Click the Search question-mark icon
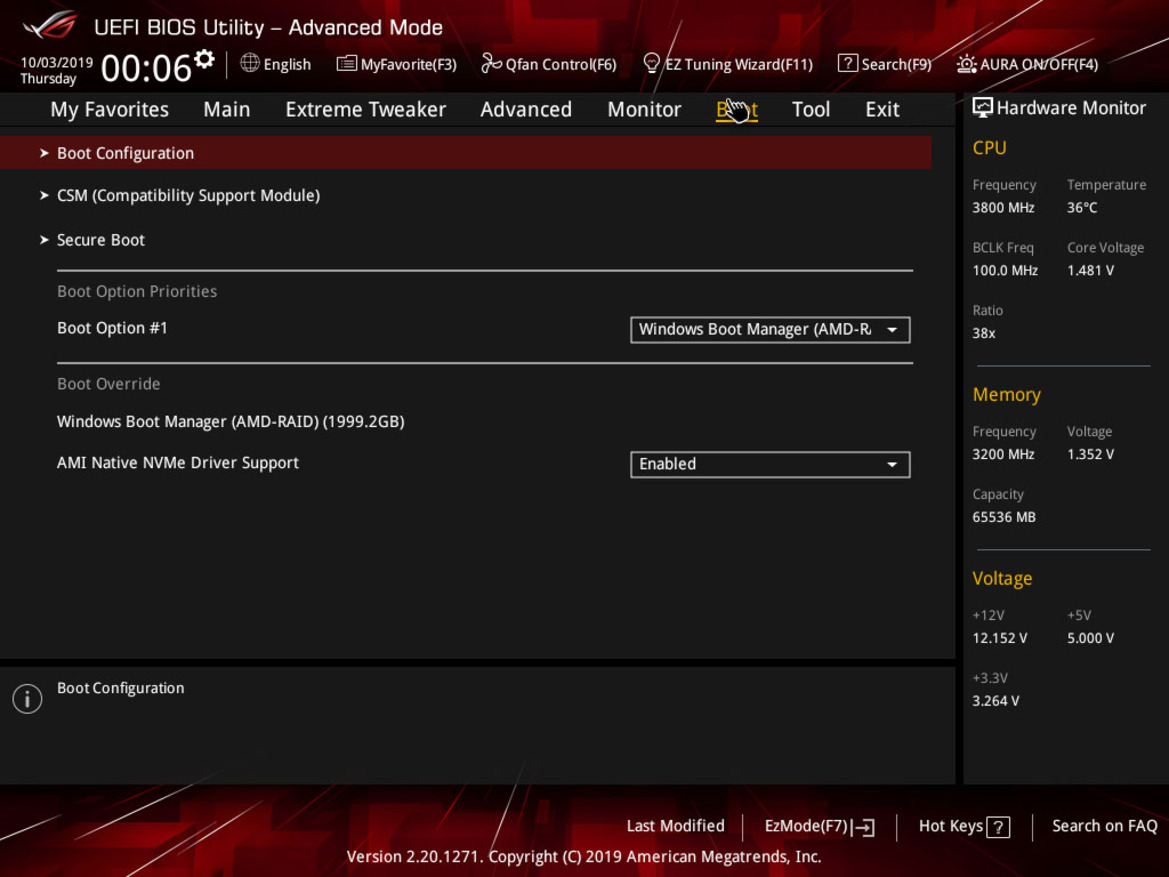1169x877 pixels. click(847, 63)
